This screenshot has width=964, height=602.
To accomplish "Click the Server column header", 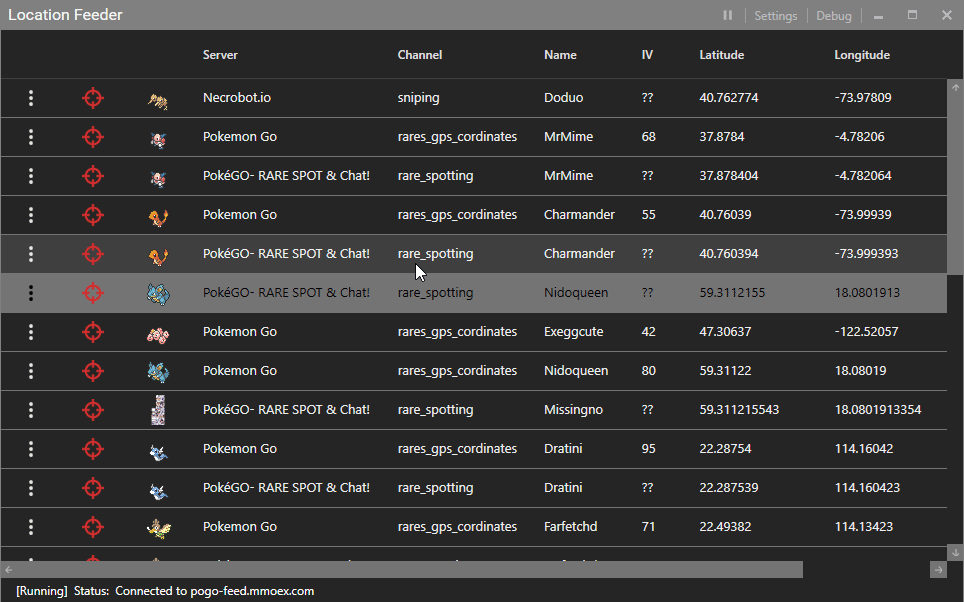I will click(220, 55).
